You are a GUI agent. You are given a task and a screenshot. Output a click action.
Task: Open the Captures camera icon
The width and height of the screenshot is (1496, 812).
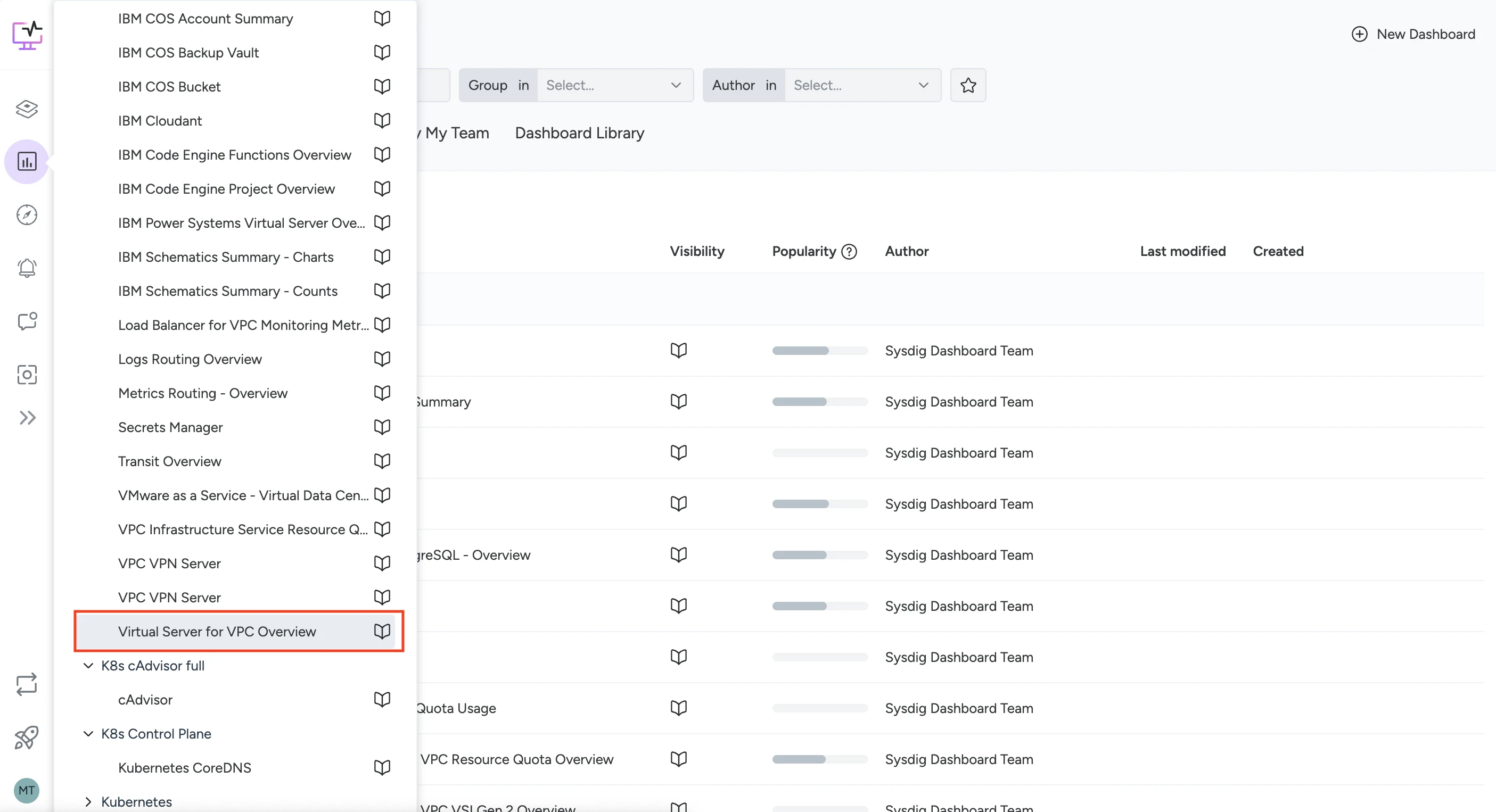point(27,375)
